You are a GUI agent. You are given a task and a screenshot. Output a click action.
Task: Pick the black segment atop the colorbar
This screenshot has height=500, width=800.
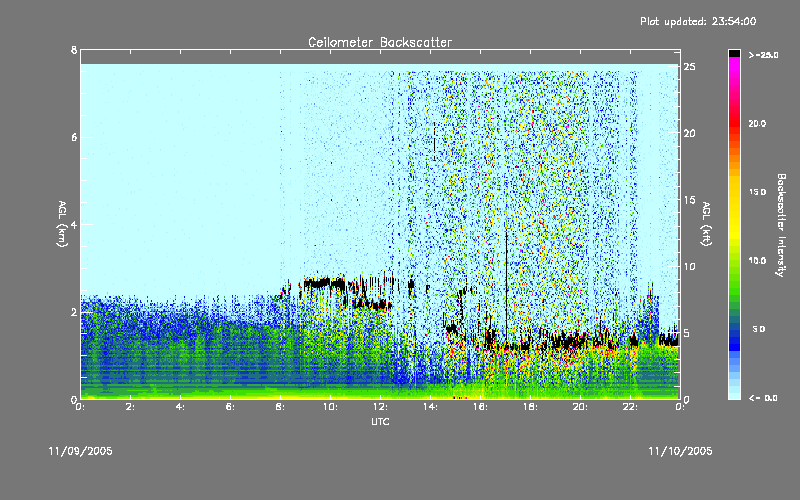pos(734,53)
